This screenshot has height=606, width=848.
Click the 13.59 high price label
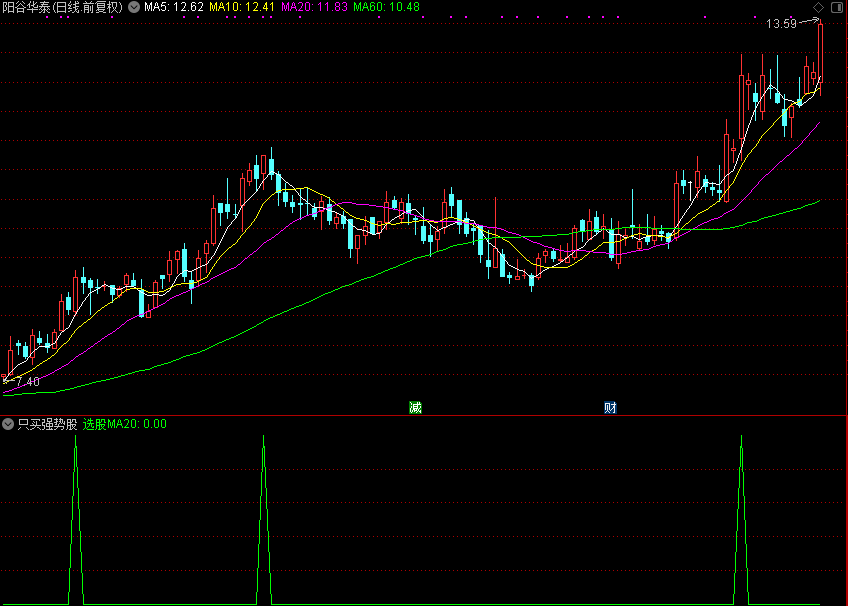pyautogui.click(x=781, y=24)
